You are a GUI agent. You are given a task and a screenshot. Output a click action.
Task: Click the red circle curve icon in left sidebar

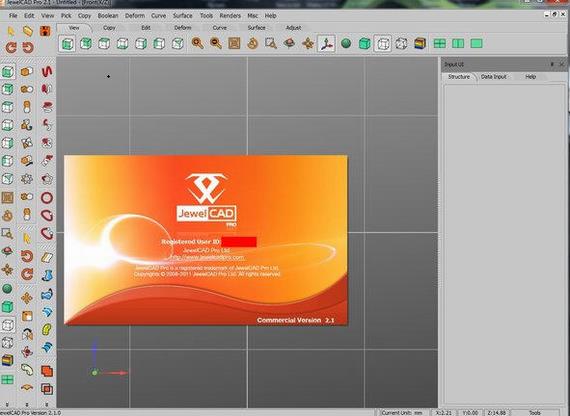pyautogui.click(x=47, y=197)
